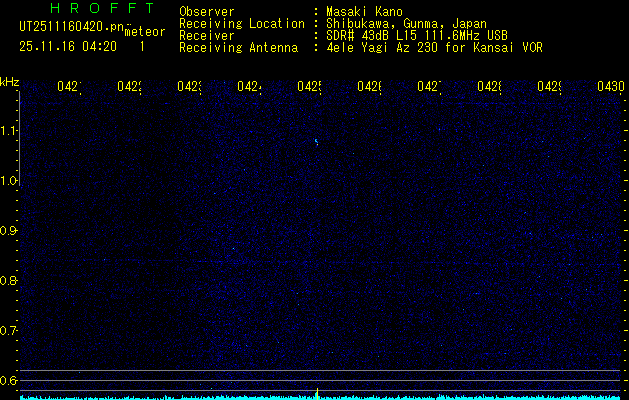Click the 0422 time marker
The width and height of the screenshot is (629, 400).
click(129, 87)
